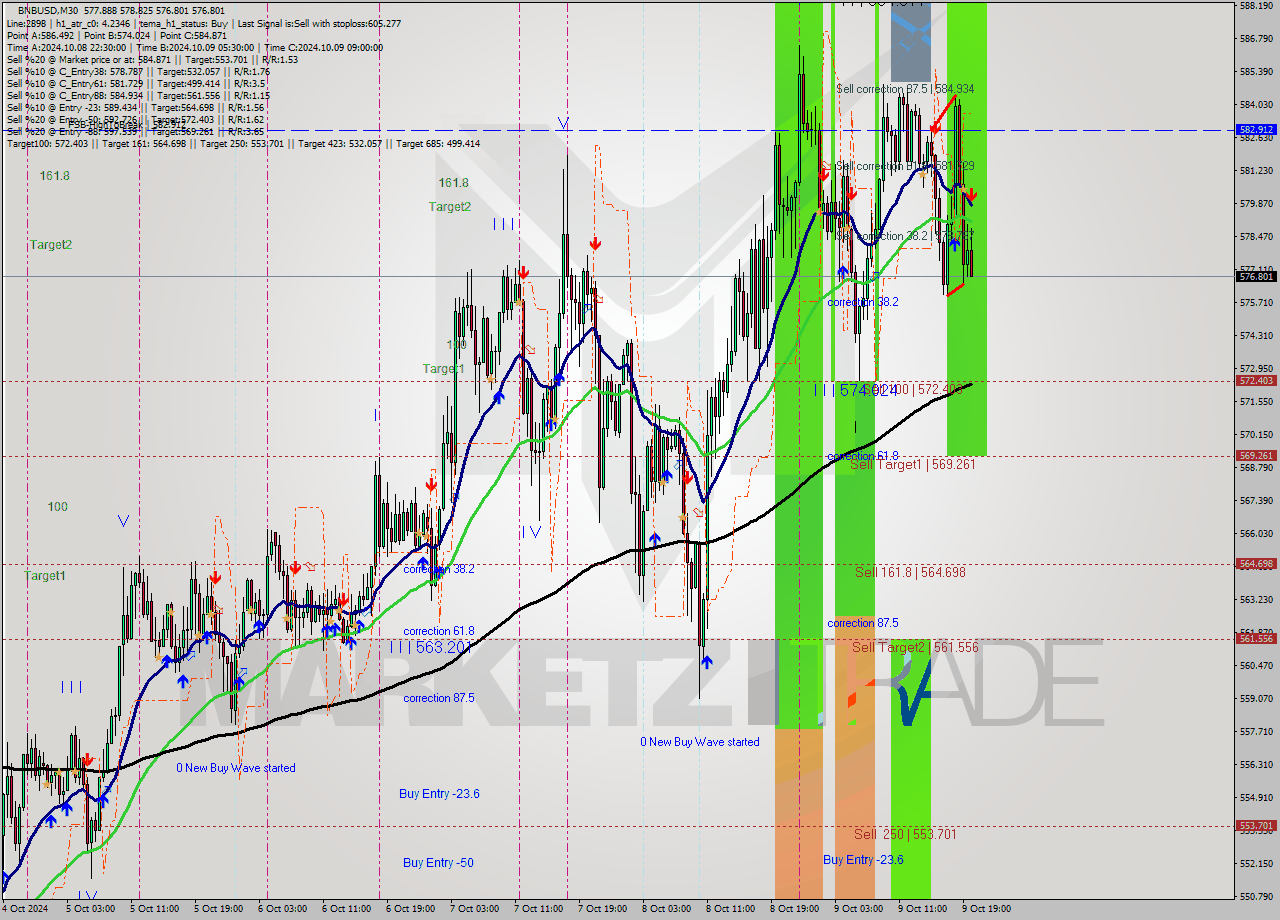Select the red 572.403 price tag on axis

coord(1256,381)
